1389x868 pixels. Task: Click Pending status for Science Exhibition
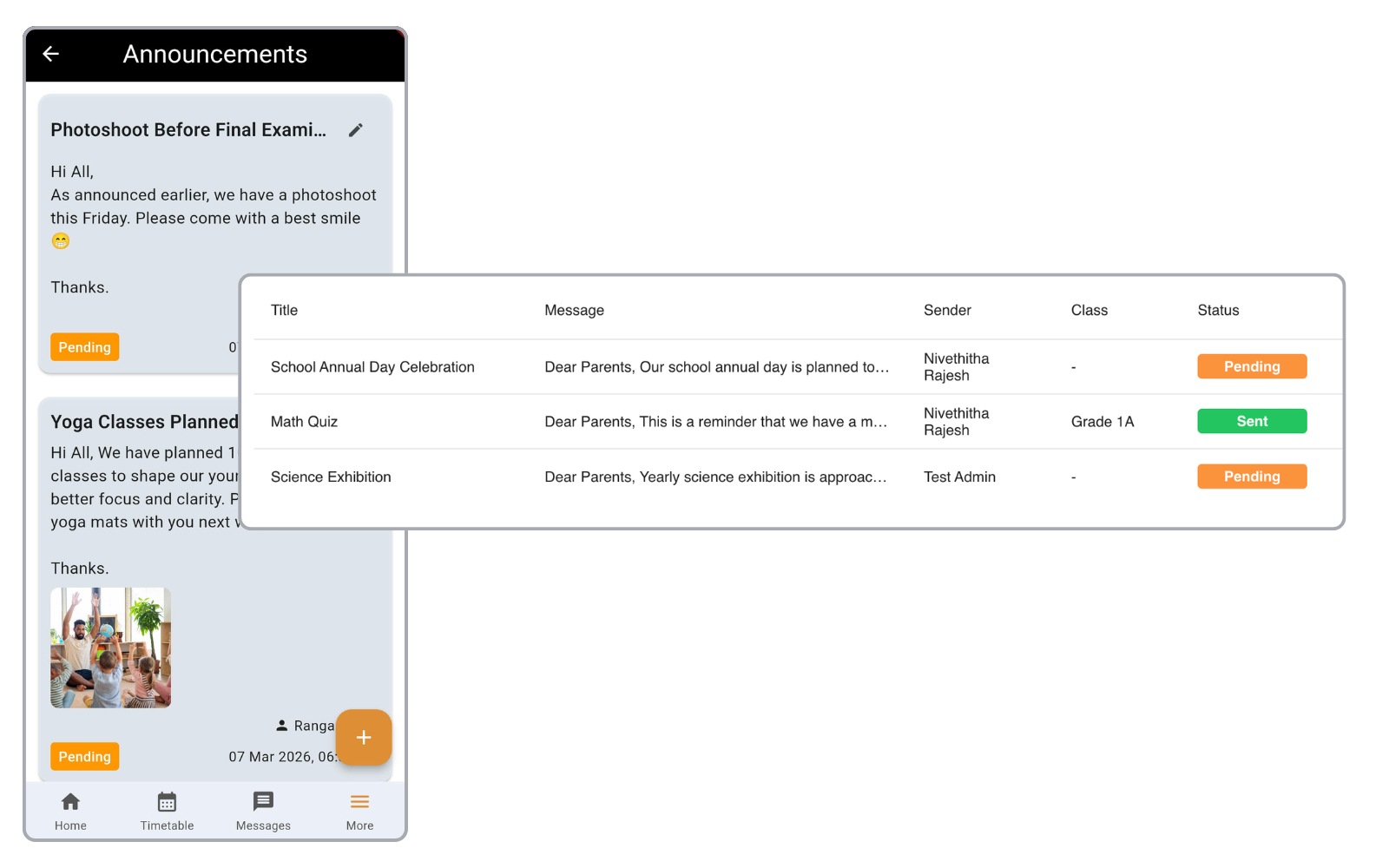[1251, 477]
